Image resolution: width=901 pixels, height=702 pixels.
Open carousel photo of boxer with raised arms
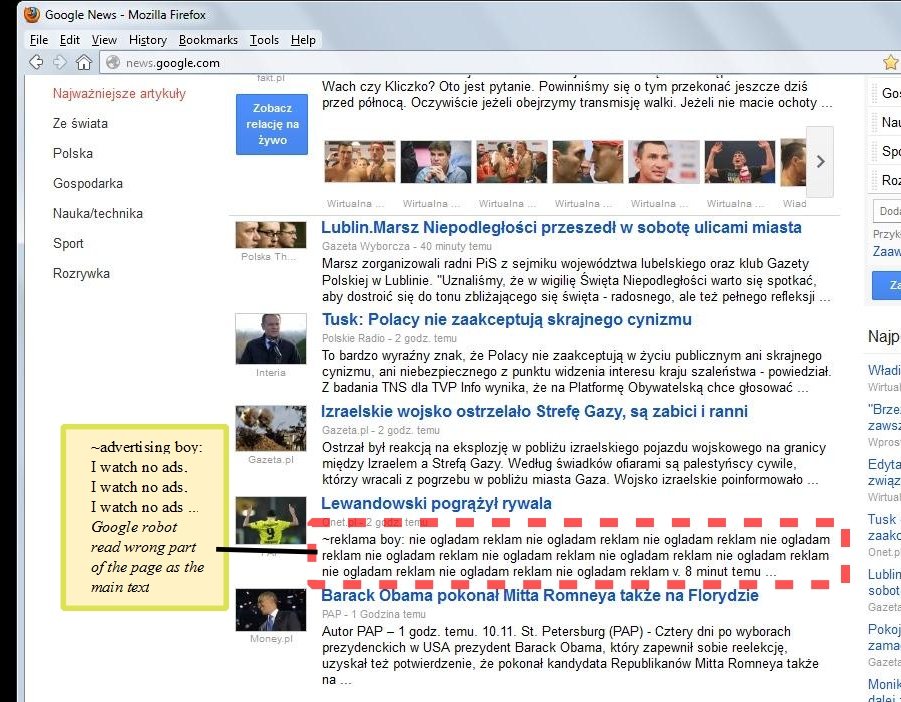[740, 162]
